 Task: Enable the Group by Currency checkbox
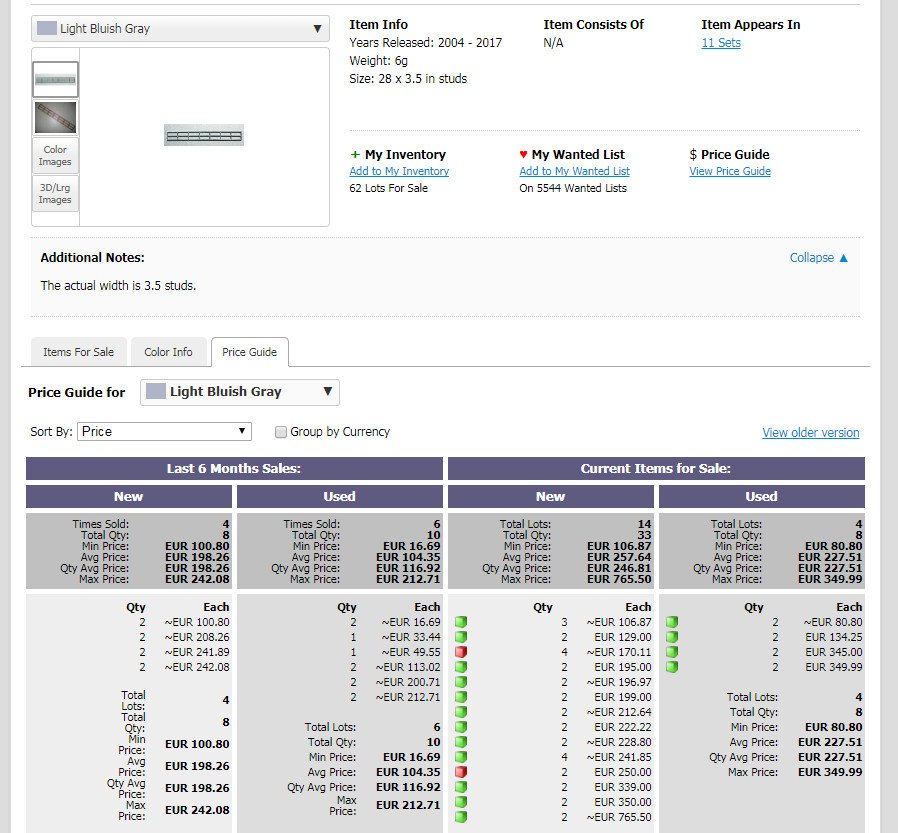[x=281, y=432]
